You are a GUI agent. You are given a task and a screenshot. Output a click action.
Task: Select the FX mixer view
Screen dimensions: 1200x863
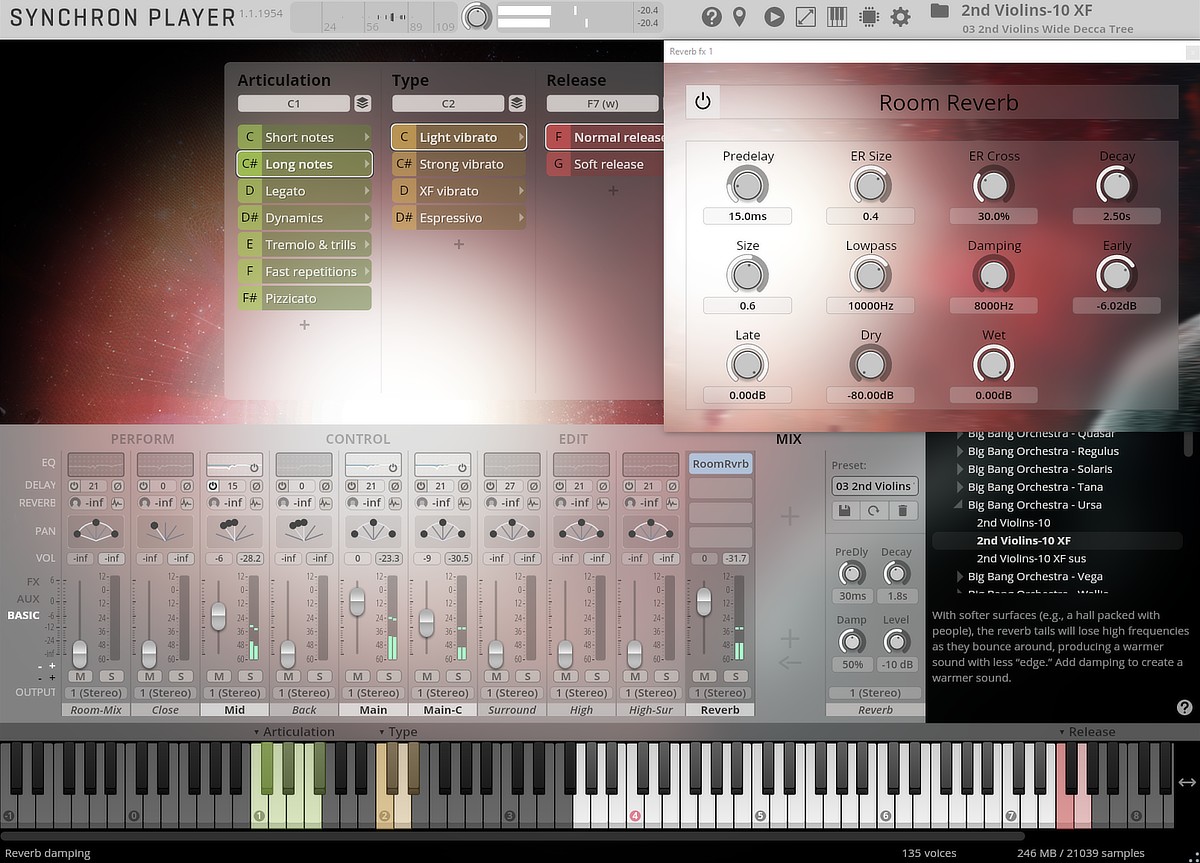point(34,581)
